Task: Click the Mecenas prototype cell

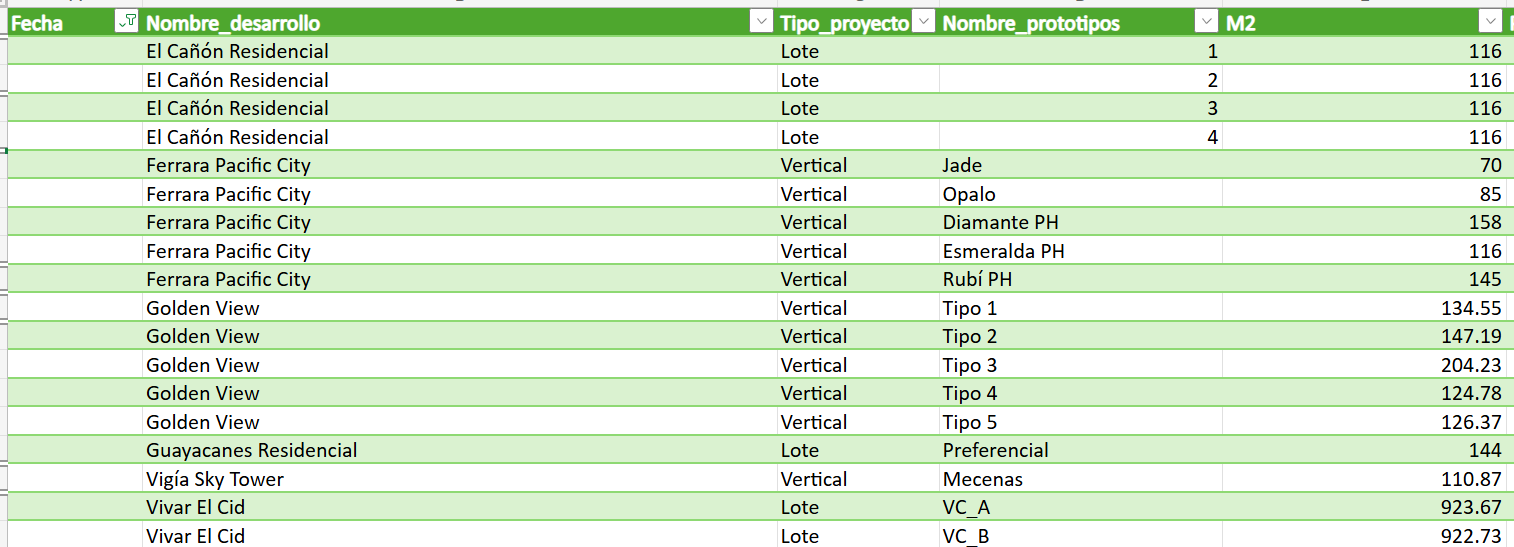Action: point(982,480)
